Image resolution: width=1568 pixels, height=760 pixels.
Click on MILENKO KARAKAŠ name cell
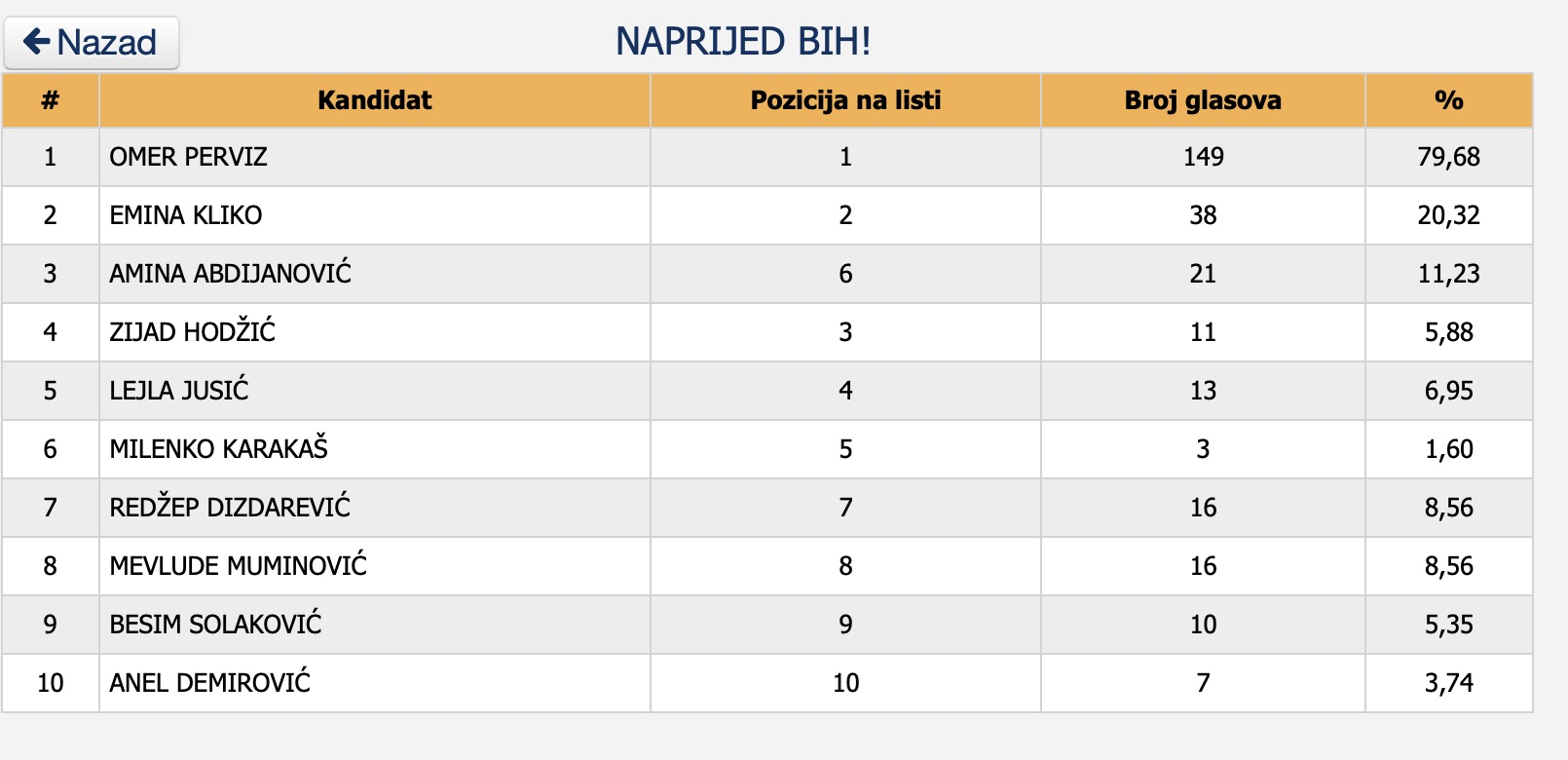(375, 449)
